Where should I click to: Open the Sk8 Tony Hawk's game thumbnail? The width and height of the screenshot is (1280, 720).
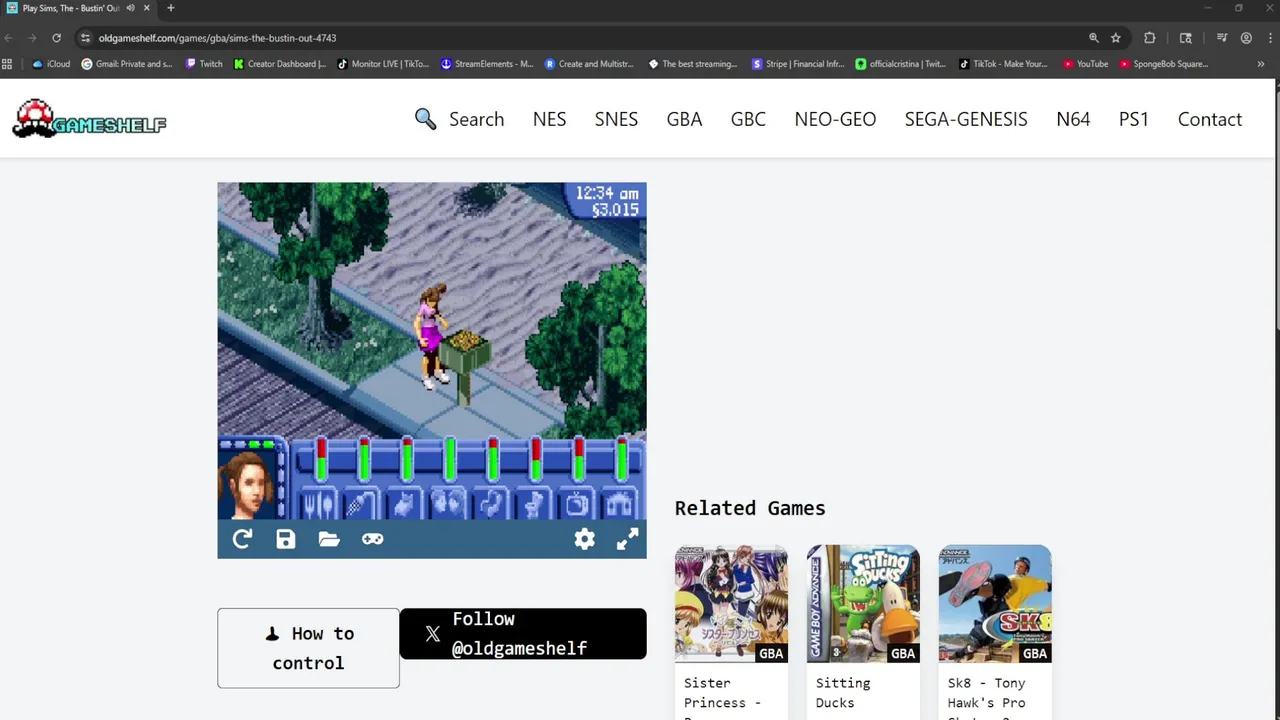coord(995,604)
